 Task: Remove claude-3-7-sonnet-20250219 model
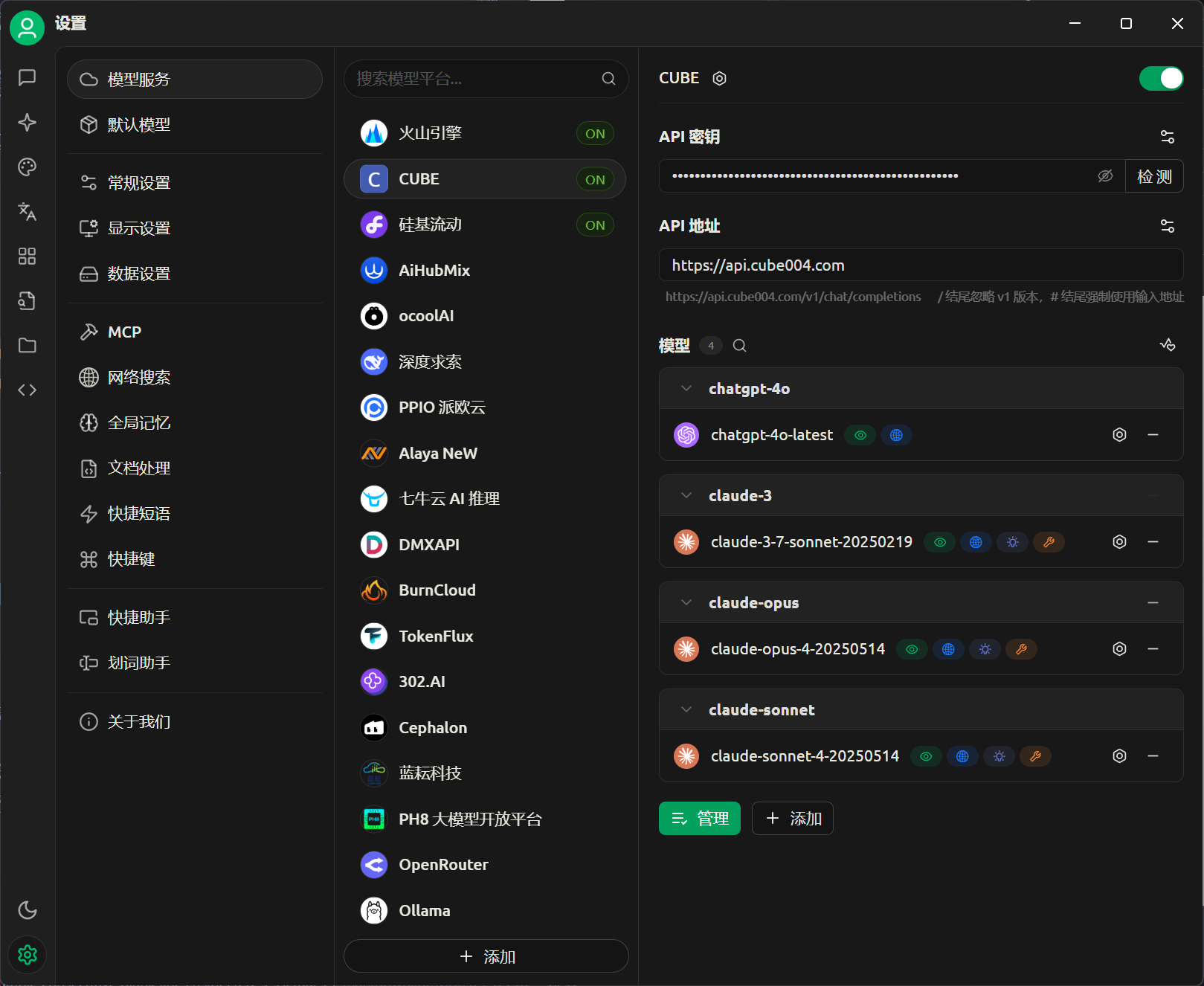[x=1153, y=542]
